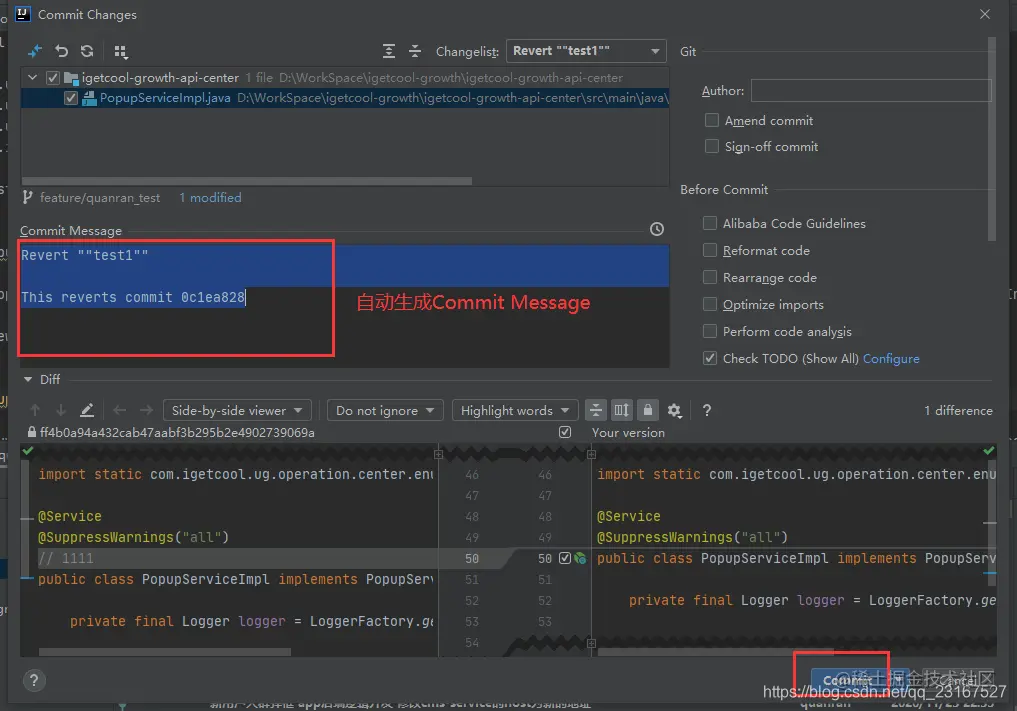Click the Refresh changes icon
The height and width of the screenshot is (711, 1017).
tap(87, 51)
